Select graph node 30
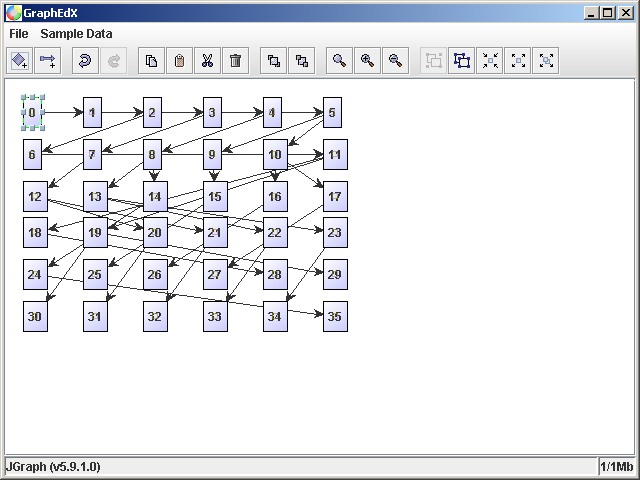 click(x=35, y=316)
